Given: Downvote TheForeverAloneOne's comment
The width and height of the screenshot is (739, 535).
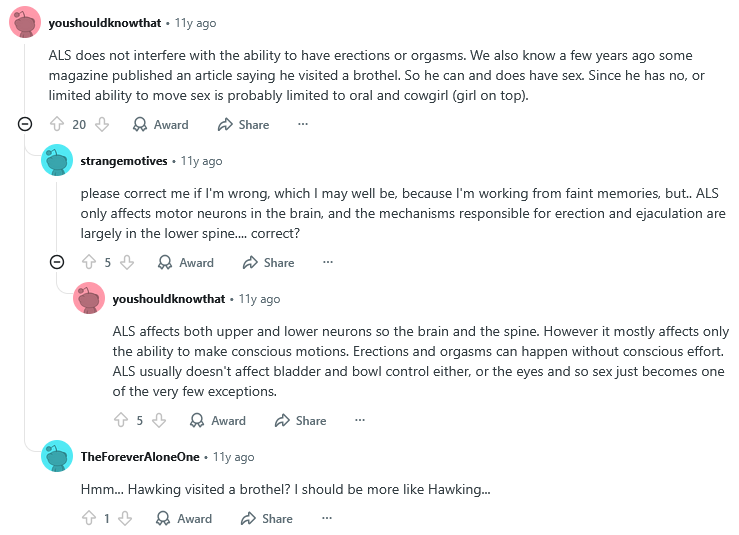Looking at the screenshot, I should pos(125,519).
